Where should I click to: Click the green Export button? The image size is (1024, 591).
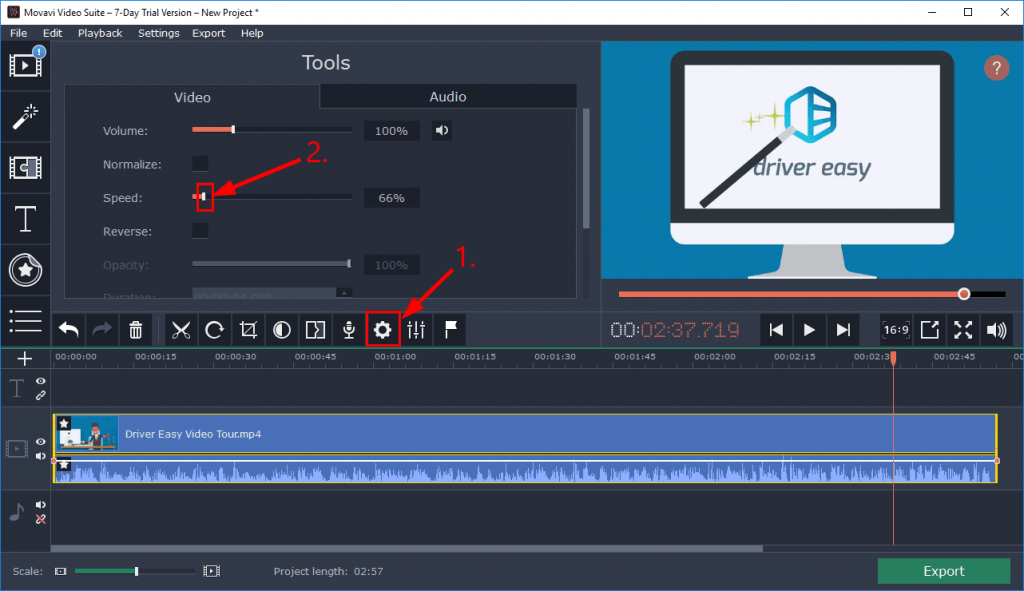click(944, 571)
